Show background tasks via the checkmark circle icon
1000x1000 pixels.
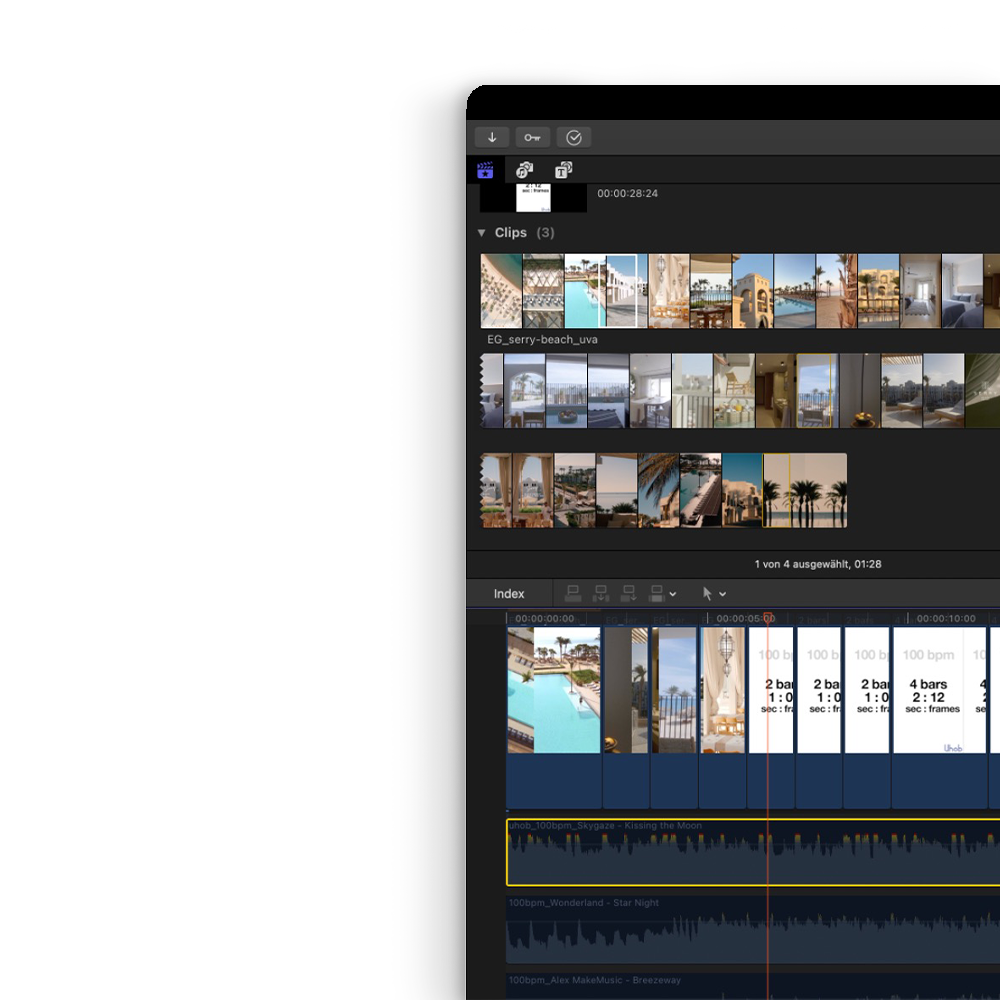click(573, 137)
